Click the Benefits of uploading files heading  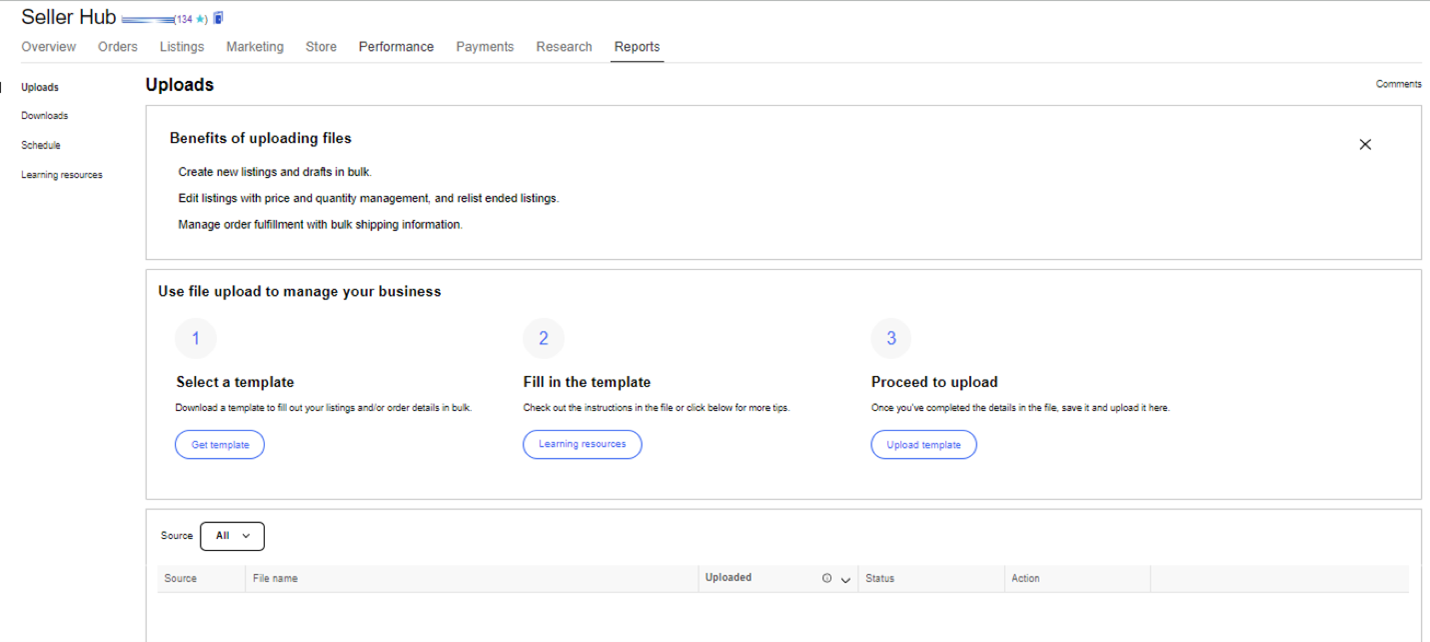click(x=261, y=138)
